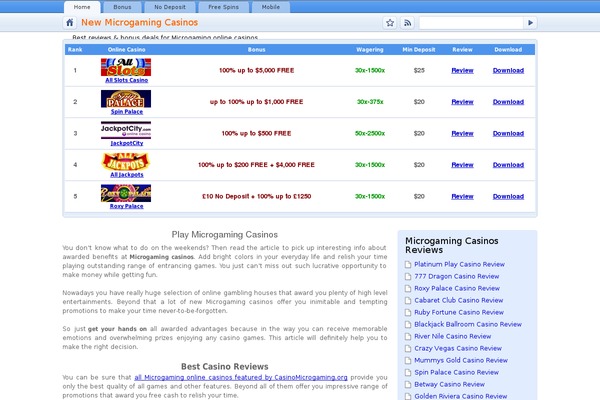
Task: Click page icon beside Crazy Vegas Casino Review
Action: [408, 349]
